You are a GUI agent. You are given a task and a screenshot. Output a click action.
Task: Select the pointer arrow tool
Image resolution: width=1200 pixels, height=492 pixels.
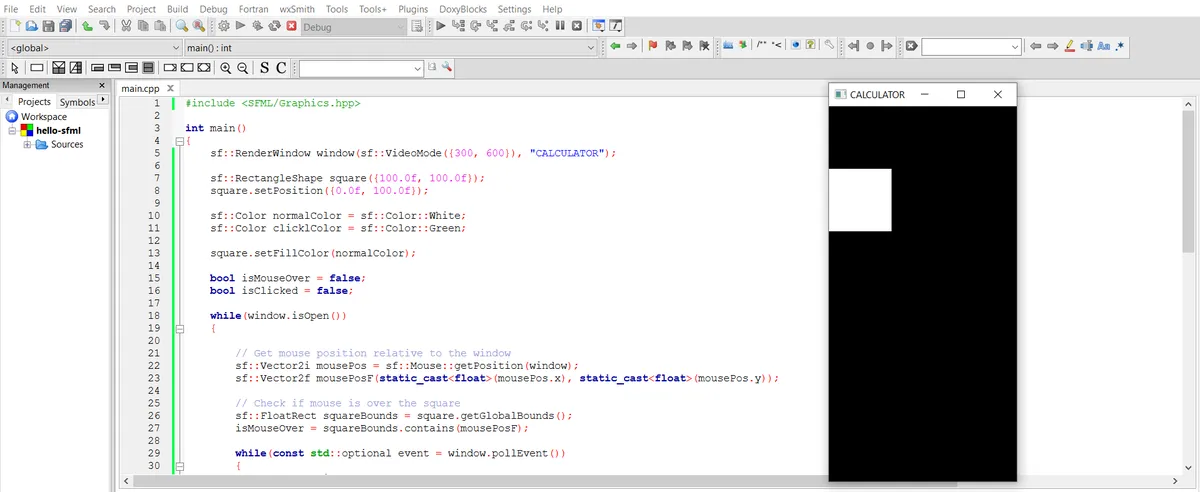pos(15,68)
